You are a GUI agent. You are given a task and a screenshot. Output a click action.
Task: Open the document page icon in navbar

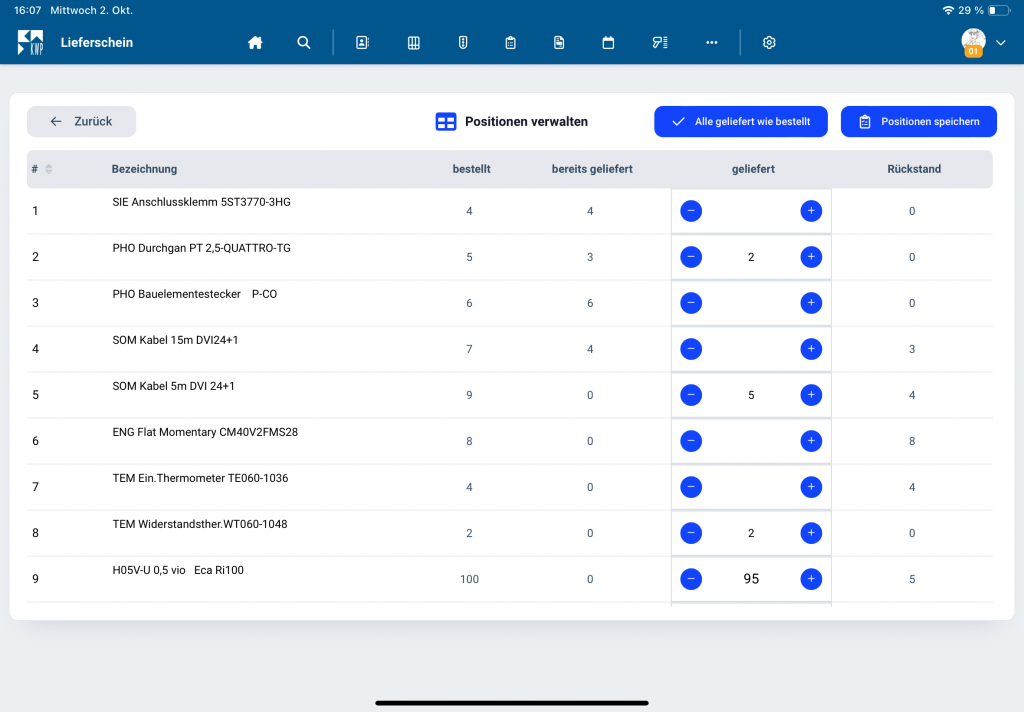pyautogui.click(x=559, y=42)
